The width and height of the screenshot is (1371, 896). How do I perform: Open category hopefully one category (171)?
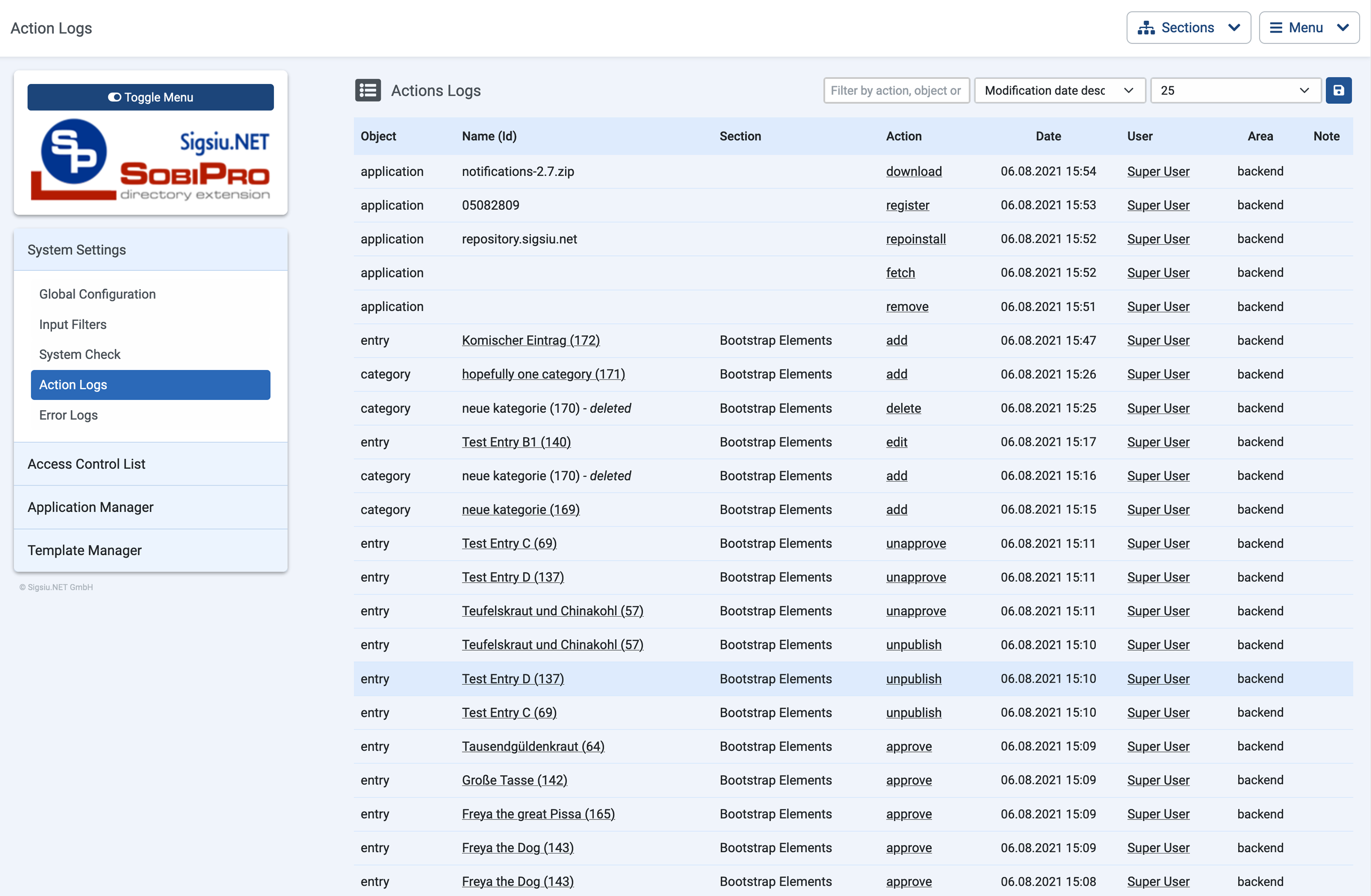[x=543, y=374]
